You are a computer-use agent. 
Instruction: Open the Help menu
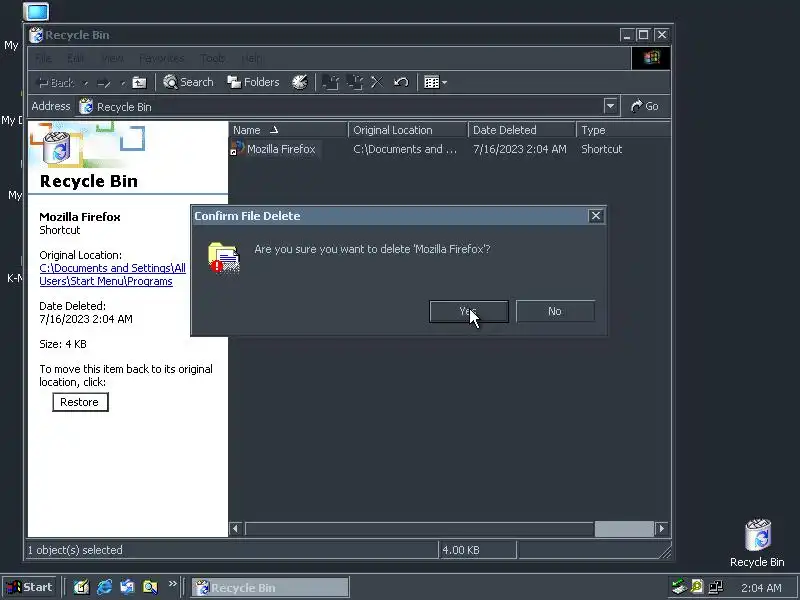pyautogui.click(x=252, y=58)
